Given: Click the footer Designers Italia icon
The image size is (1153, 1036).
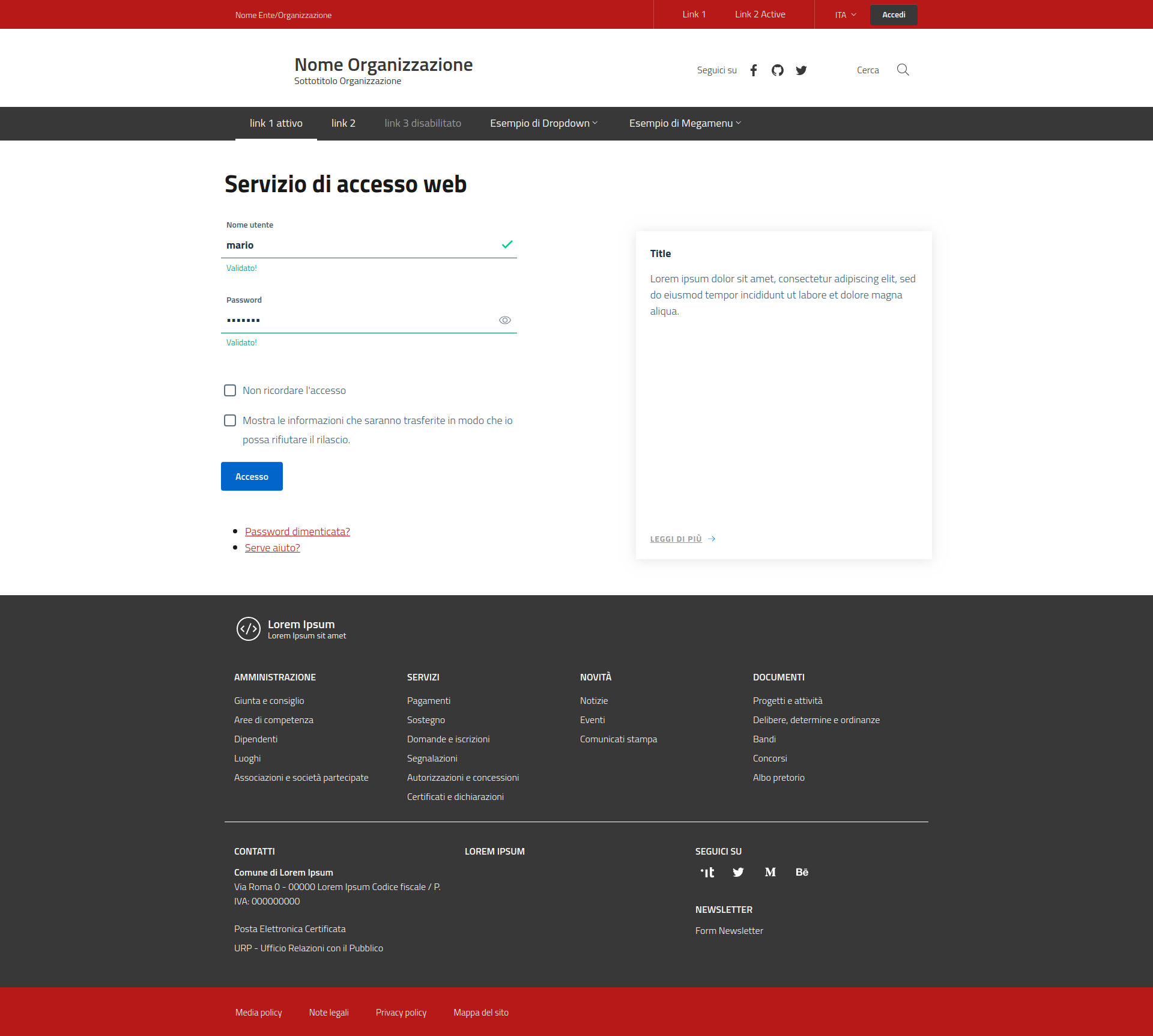Looking at the screenshot, I should (707, 872).
